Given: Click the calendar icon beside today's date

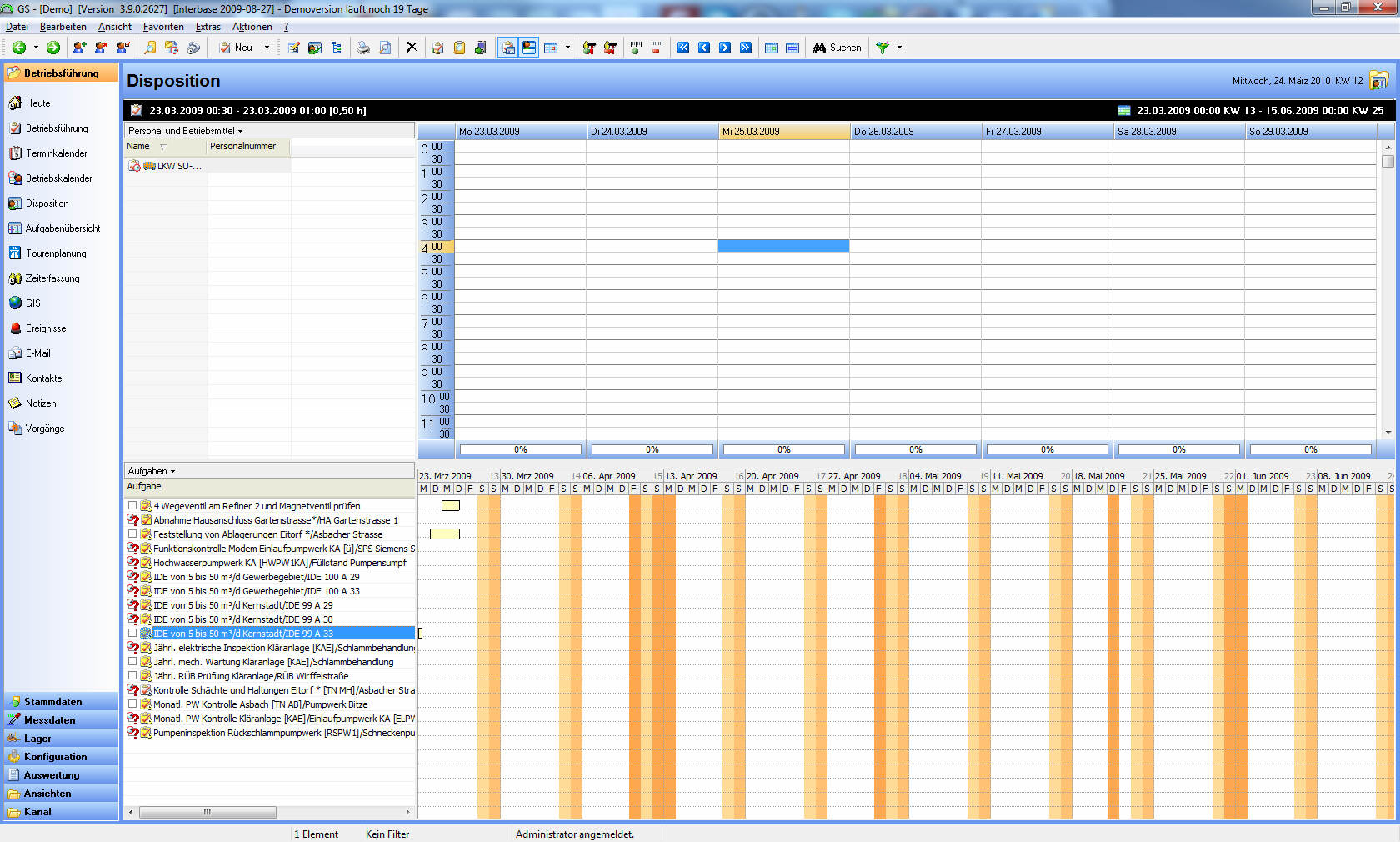Looking at the screenshot, I should [x=1379, y=81].
